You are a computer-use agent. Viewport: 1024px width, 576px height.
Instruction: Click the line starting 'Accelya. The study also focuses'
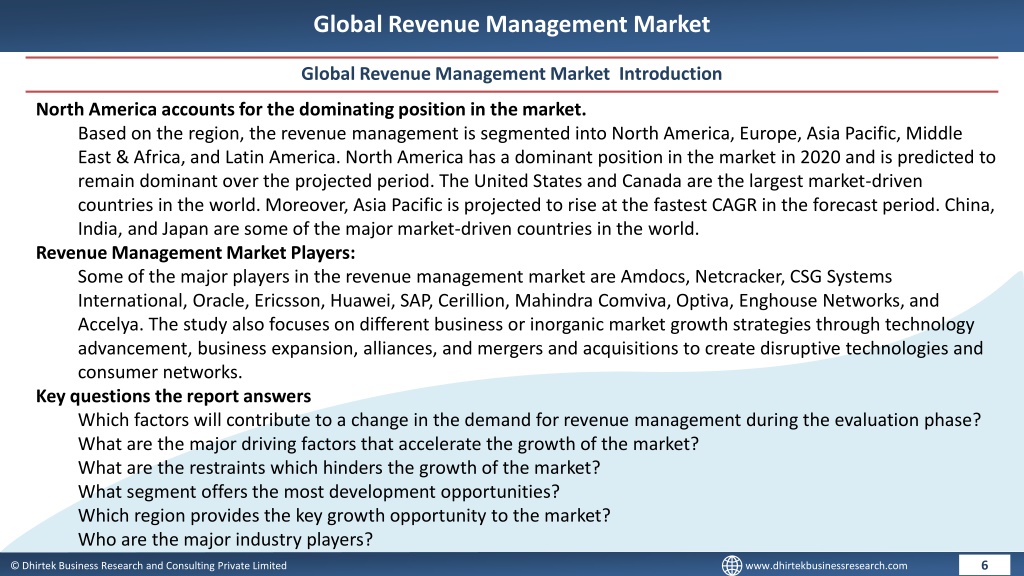pyautogui.click(x=526, y=325)
